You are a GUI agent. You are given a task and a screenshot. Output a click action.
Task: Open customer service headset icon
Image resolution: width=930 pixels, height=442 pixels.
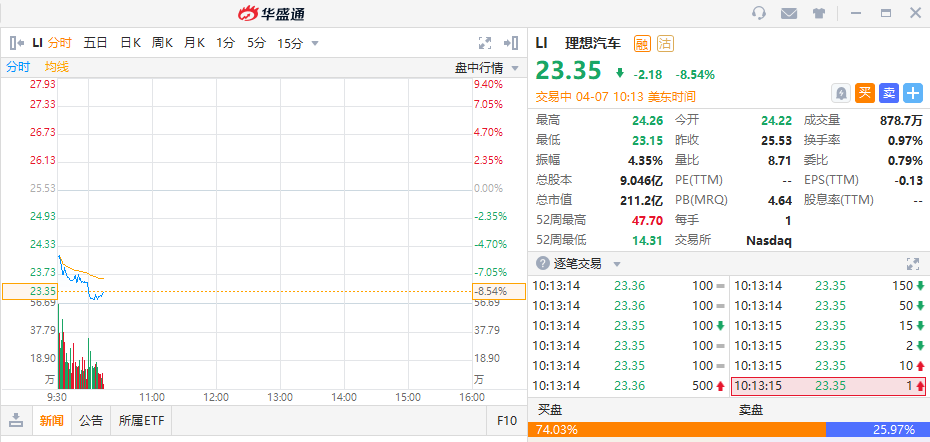(x=759, y=13)
